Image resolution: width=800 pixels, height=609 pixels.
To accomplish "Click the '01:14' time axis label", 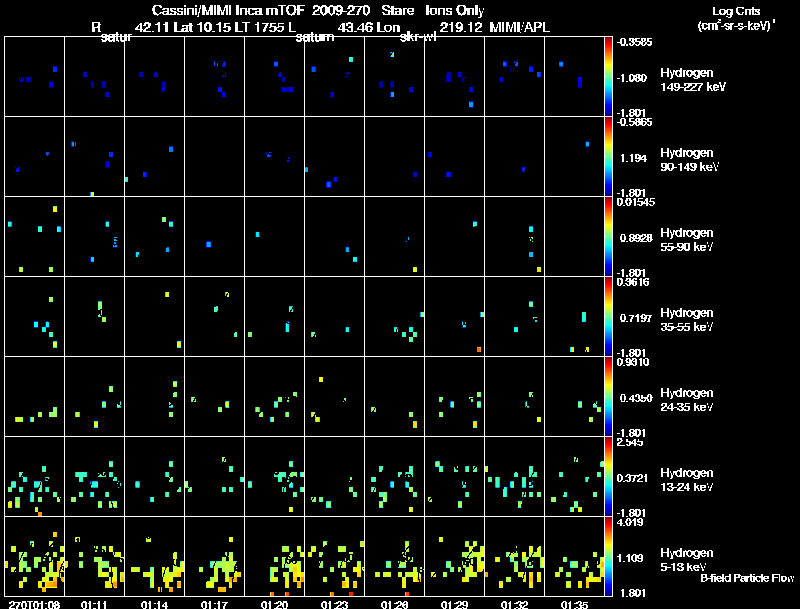I will click(x=154, y=604).
